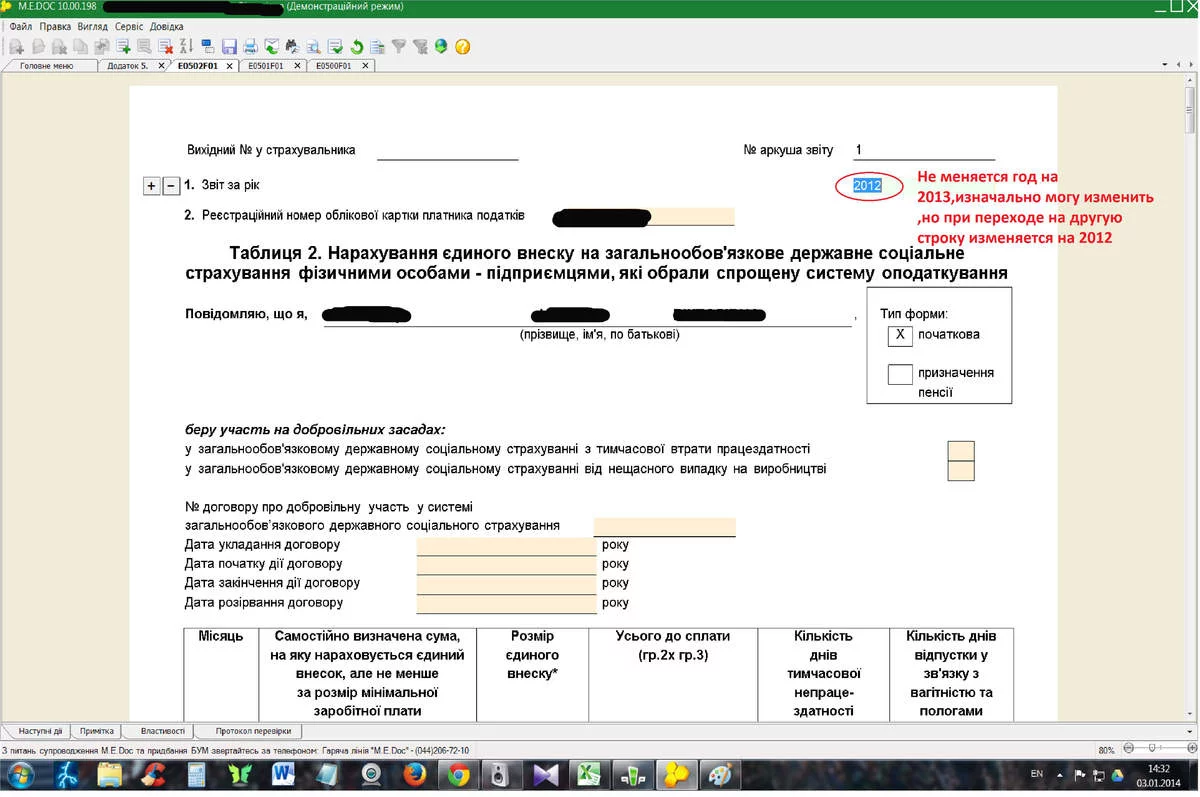Check the 'призначення пенсії' box
This screenshot has width=1200, height=797.
[x=900, y=375]
